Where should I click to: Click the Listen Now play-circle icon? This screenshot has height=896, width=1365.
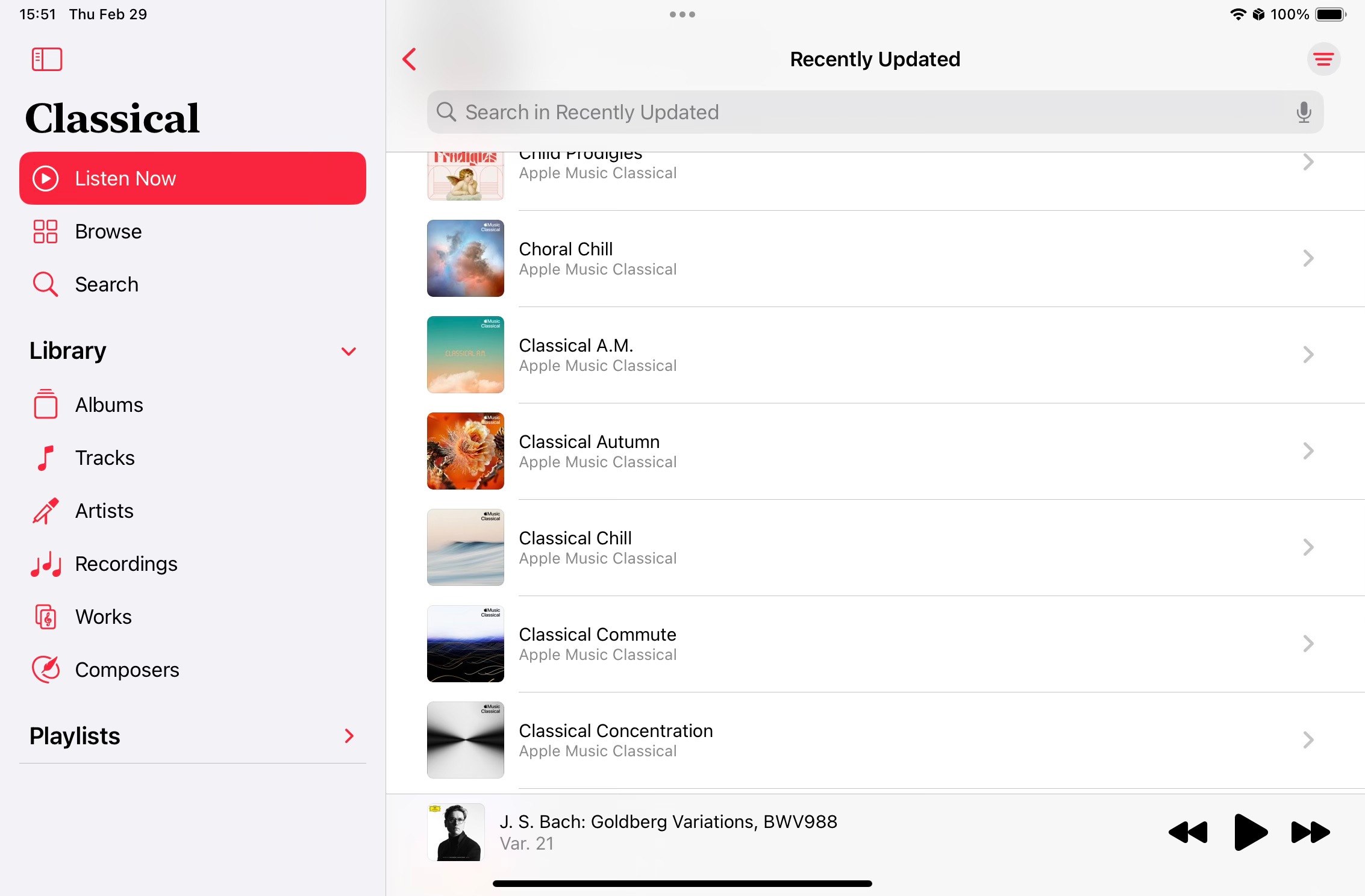(x=46, y=178)
